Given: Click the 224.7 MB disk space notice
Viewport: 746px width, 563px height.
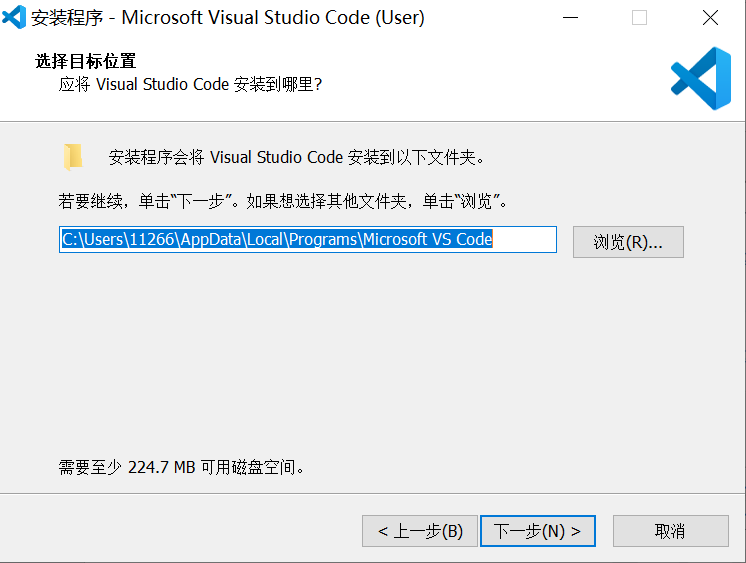Looking at the screenshot, I should pyautogui.click(x=181, y=467).
